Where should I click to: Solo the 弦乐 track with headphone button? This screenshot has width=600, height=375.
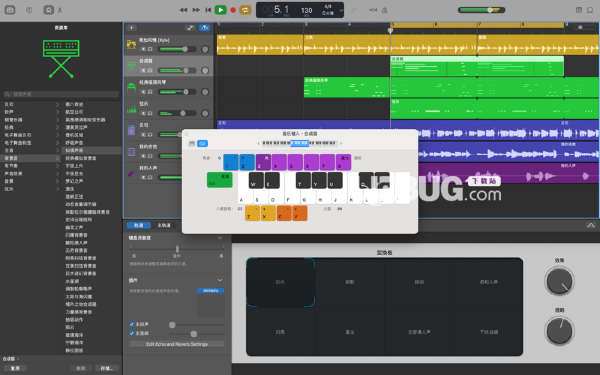[150, 113]
